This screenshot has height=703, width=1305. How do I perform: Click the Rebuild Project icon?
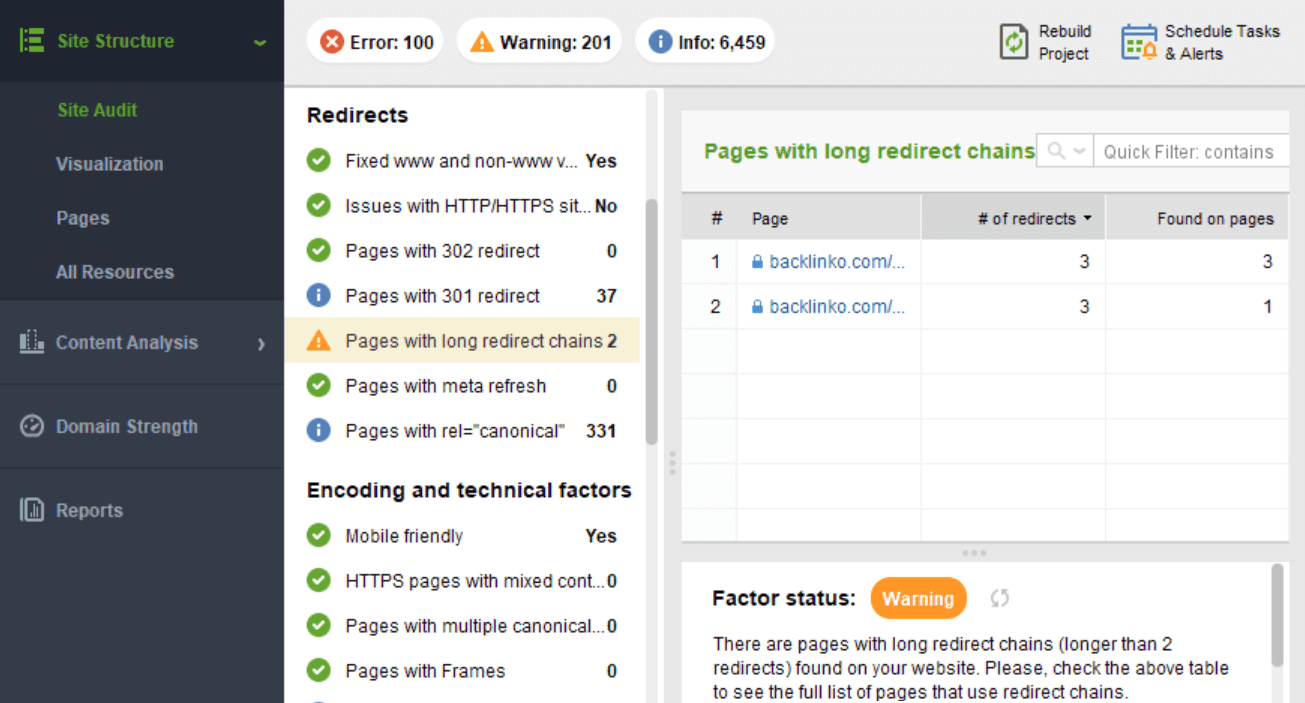tap(1014, 42)
